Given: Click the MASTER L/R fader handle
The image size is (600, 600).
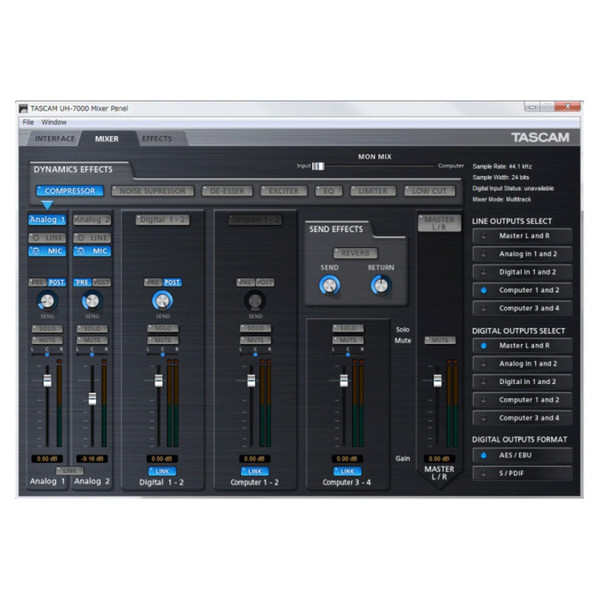Looking at the screenshot, I should click(x=437, y=381).
